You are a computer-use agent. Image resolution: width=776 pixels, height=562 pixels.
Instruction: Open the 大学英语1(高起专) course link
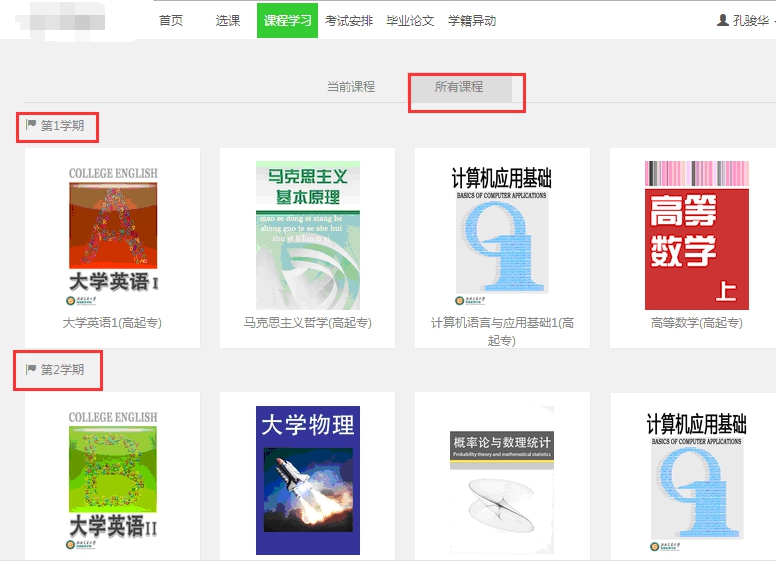tap(112, 323)
